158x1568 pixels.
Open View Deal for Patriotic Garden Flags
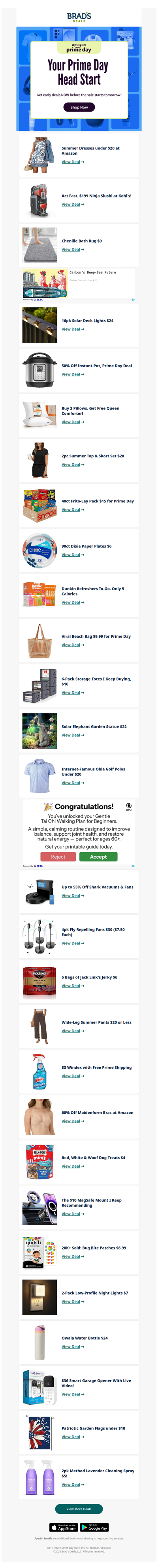pyautogui.click(x=73, y=1437)
